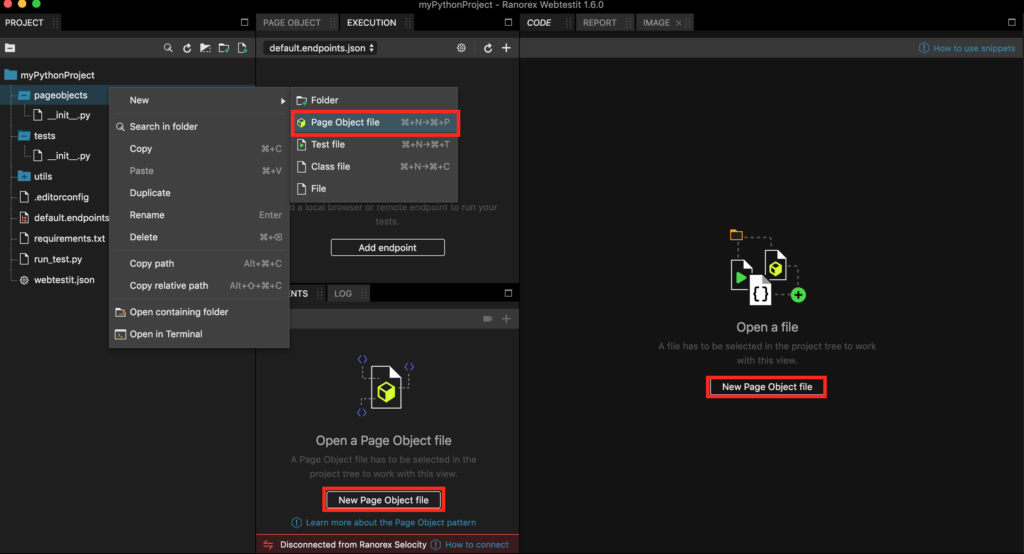Screen dimensions: 1024x554
Task: Choose Delete in context menu
Action: coord(199,237)
